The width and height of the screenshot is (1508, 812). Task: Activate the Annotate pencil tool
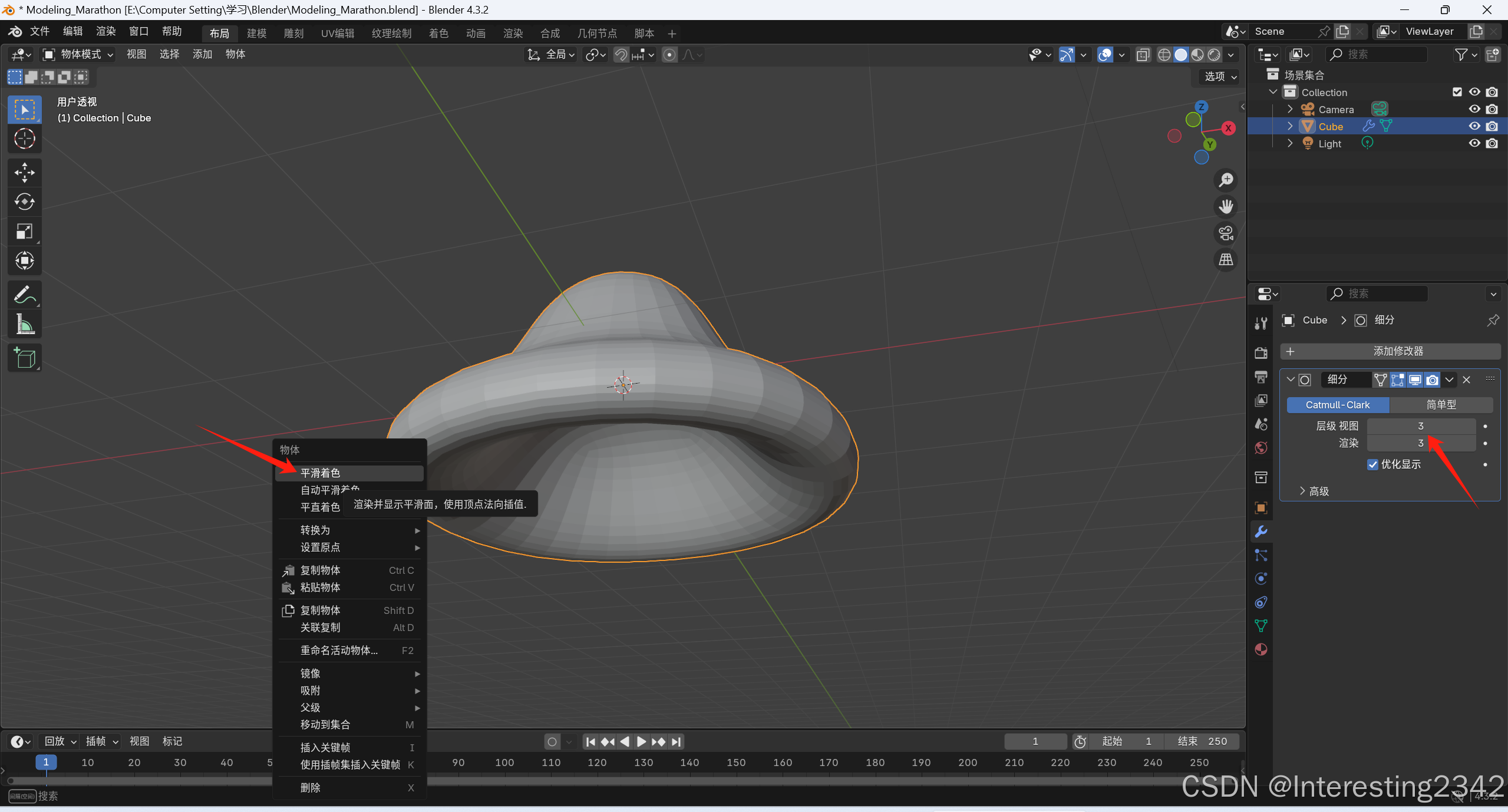click(x=24, y=295)
